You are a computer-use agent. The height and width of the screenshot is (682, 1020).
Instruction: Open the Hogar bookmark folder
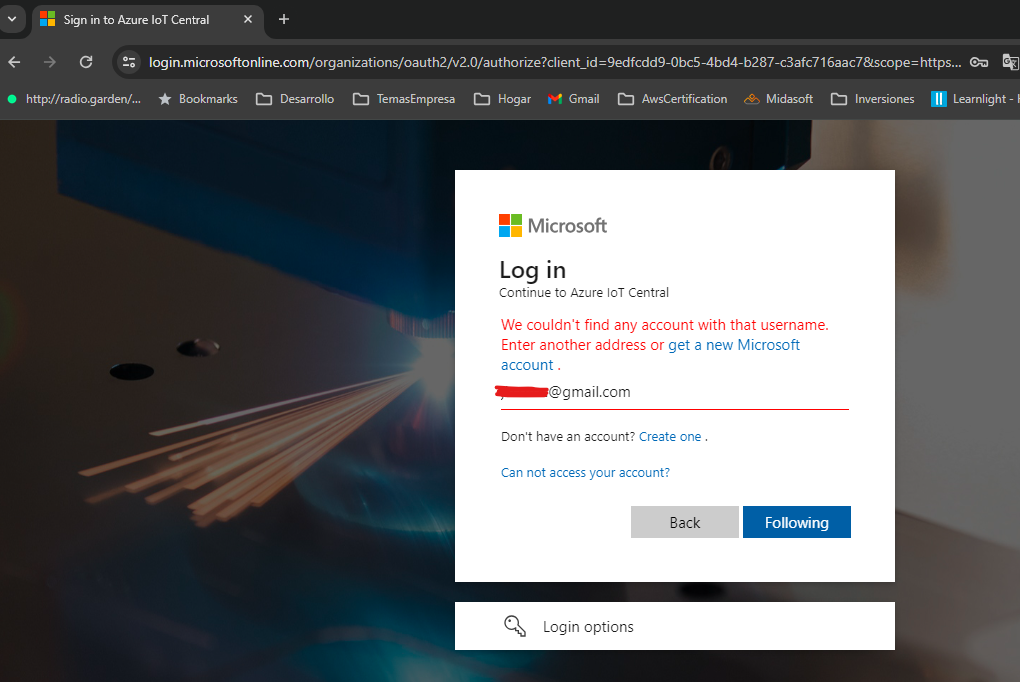503,99
